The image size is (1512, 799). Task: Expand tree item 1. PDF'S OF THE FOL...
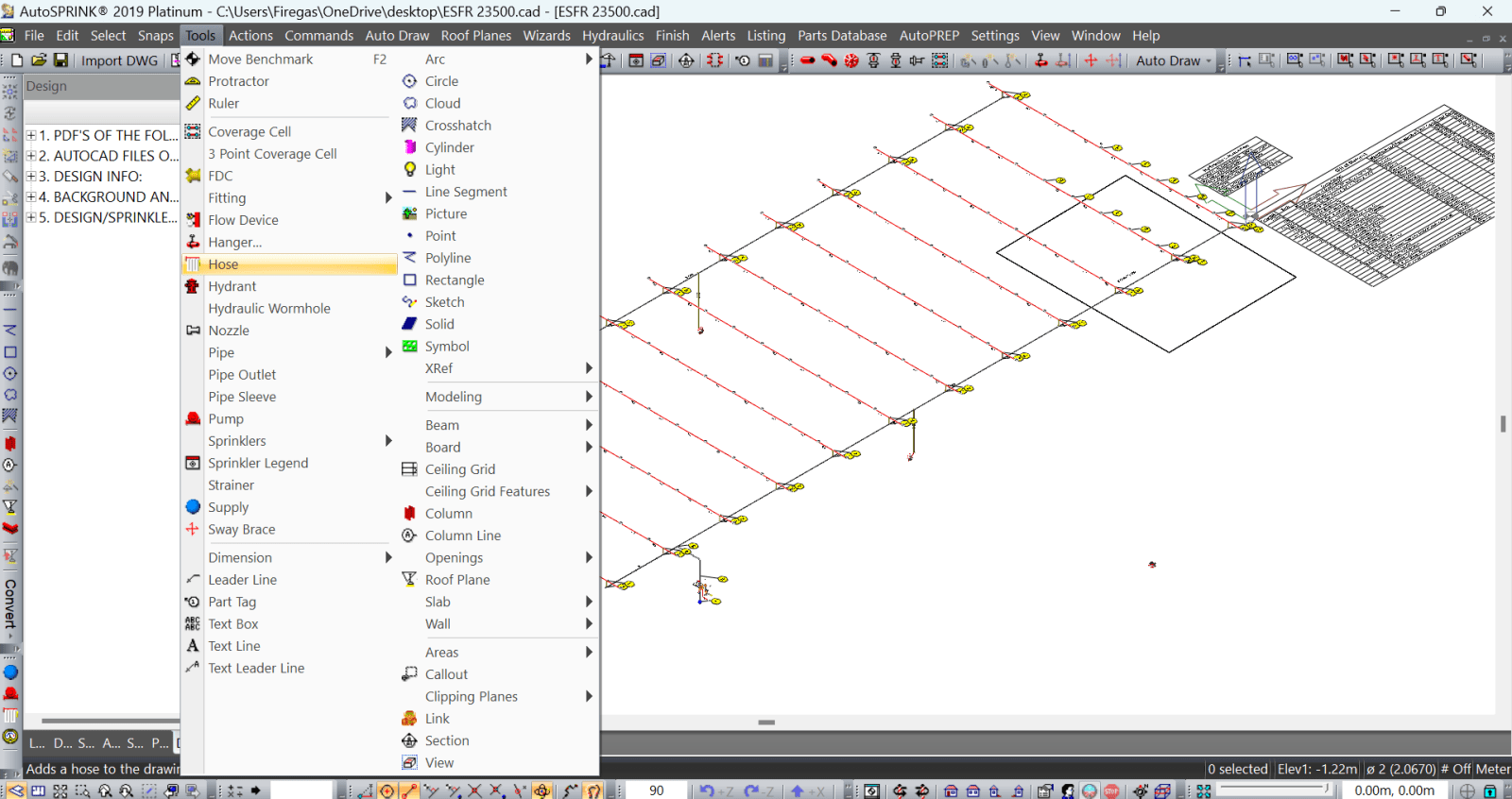tap(31, 135)
